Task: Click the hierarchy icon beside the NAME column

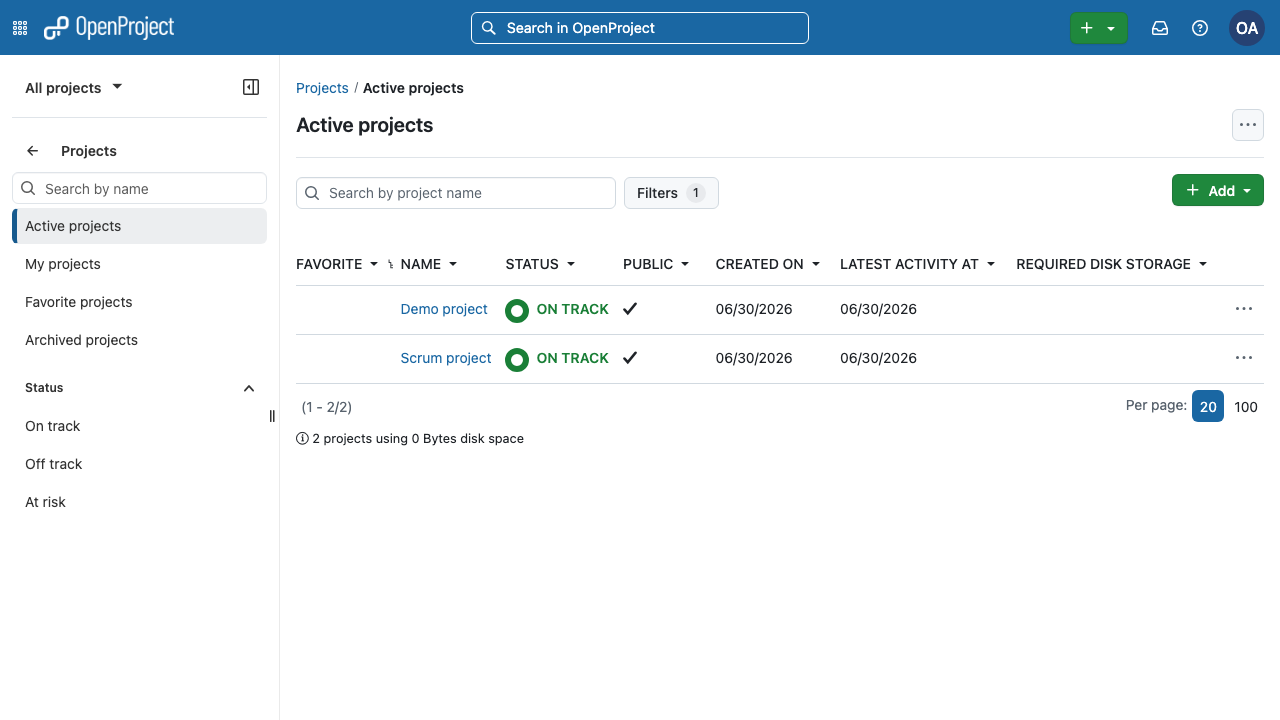Action: [391, 265]
